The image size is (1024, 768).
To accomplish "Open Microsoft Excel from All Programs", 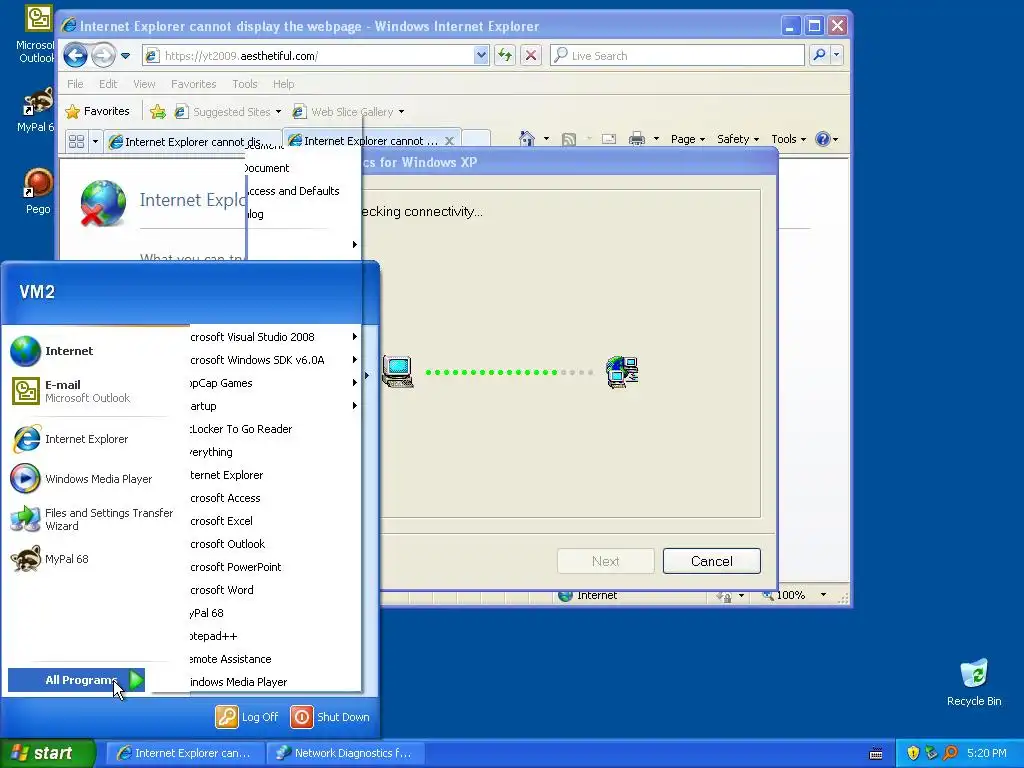I will (274, 521).
